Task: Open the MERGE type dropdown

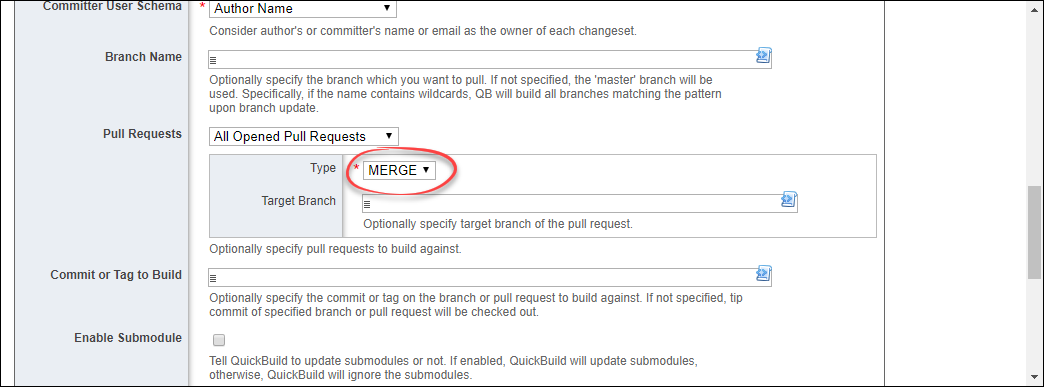Action: coord(399,170)
